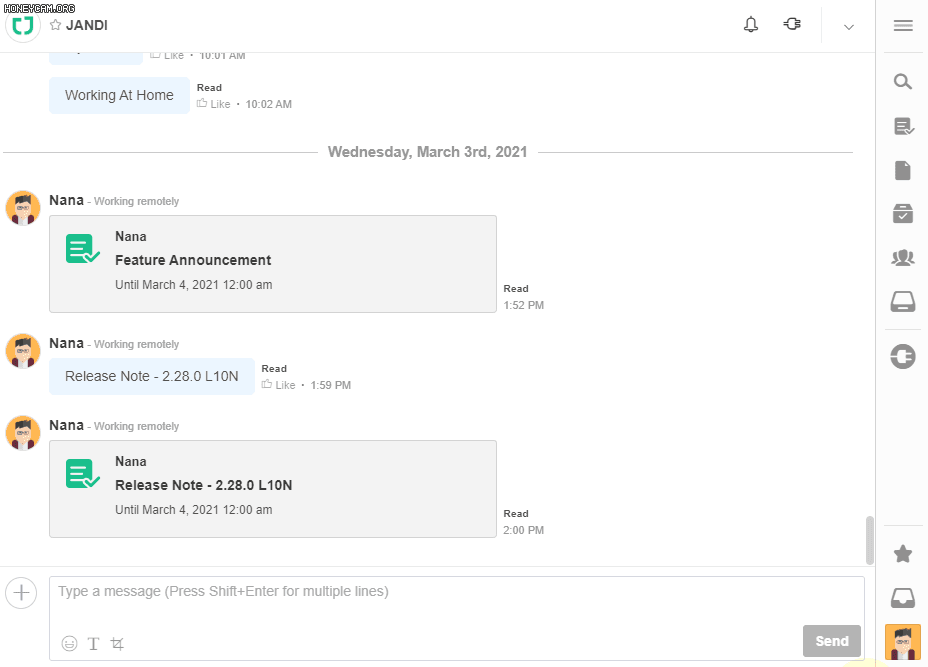
Task: Click Nana's avatar on Feature Announcement message
Action: point(22,208)
